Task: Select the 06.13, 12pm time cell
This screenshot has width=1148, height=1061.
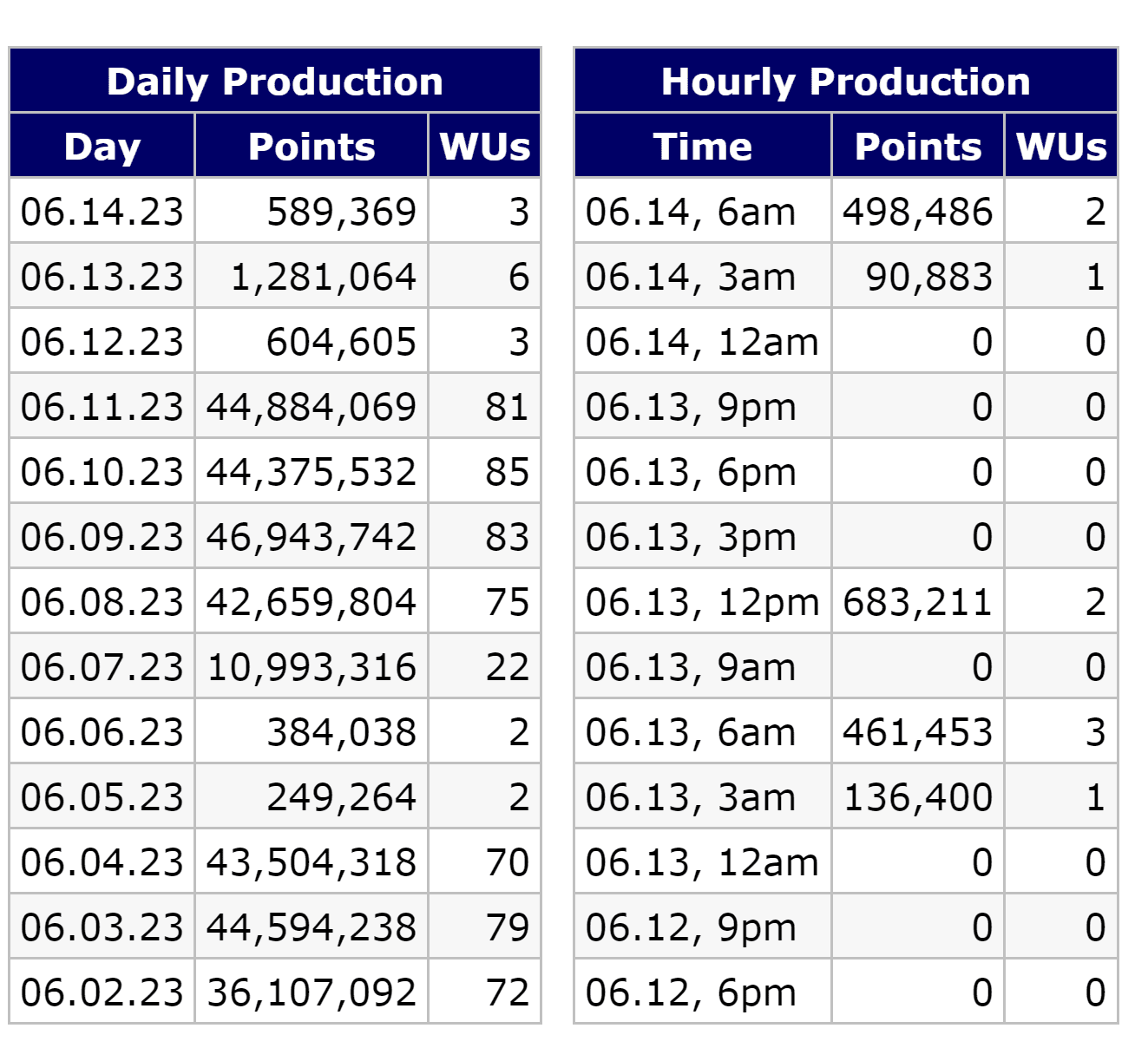Action: (x=702, y=602)
